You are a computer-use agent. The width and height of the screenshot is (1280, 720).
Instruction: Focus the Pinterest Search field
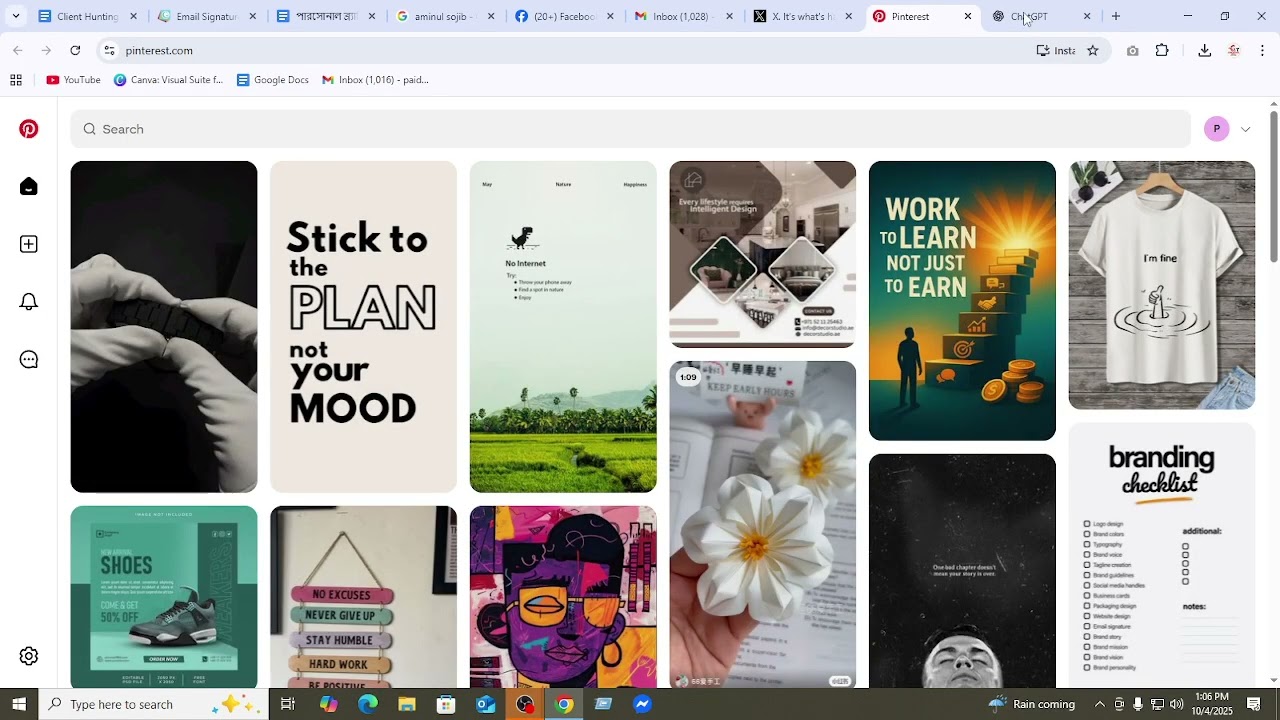coord(630,129)
